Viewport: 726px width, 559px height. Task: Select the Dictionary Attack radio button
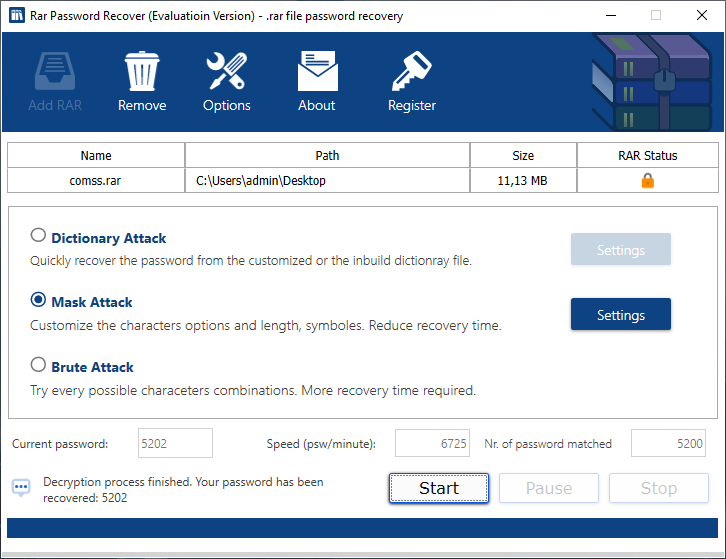click(38, 235)
